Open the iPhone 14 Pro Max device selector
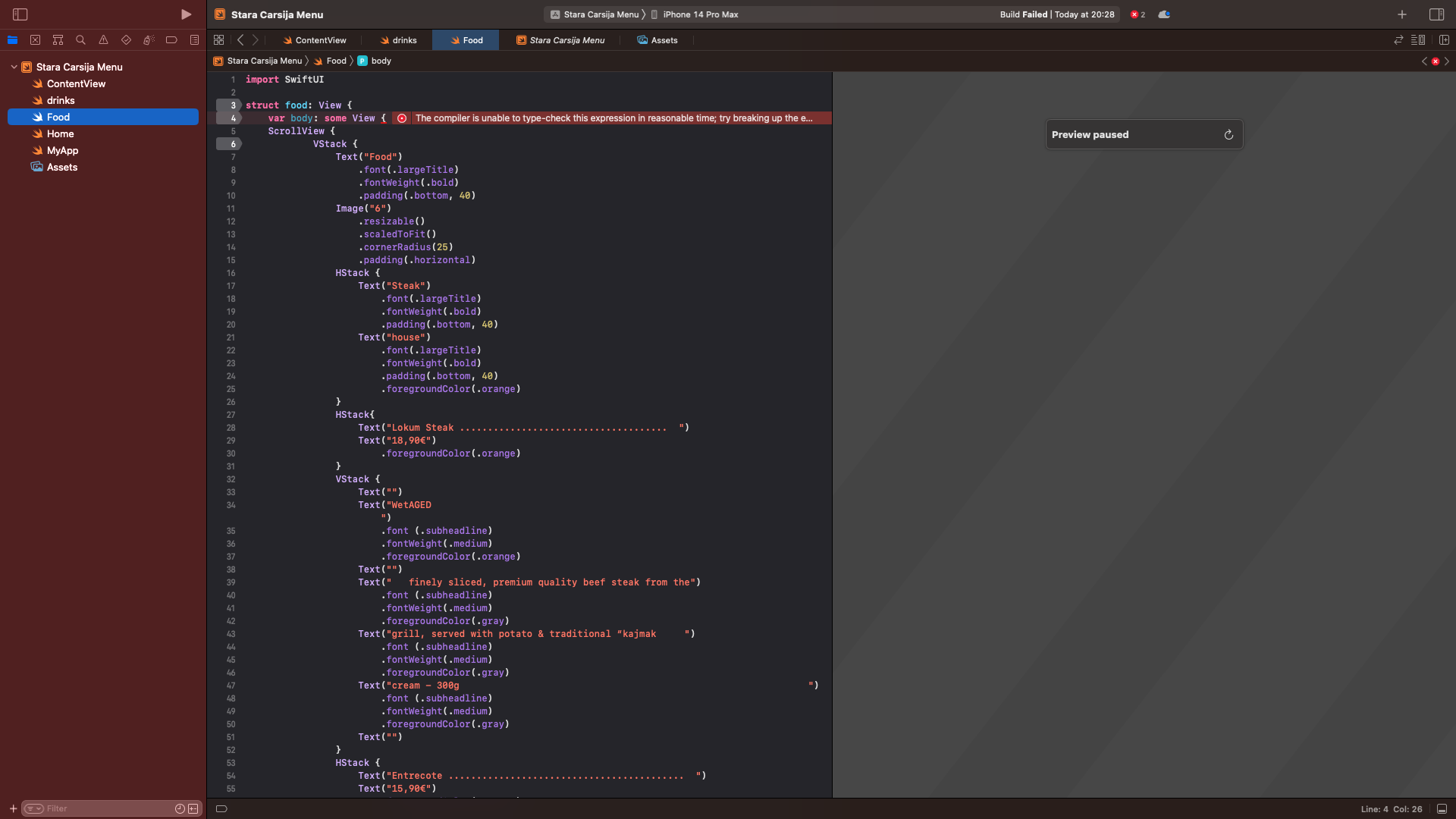This screenshot has height=819, width=1456. pyautogui.click(x=700, y=14)
